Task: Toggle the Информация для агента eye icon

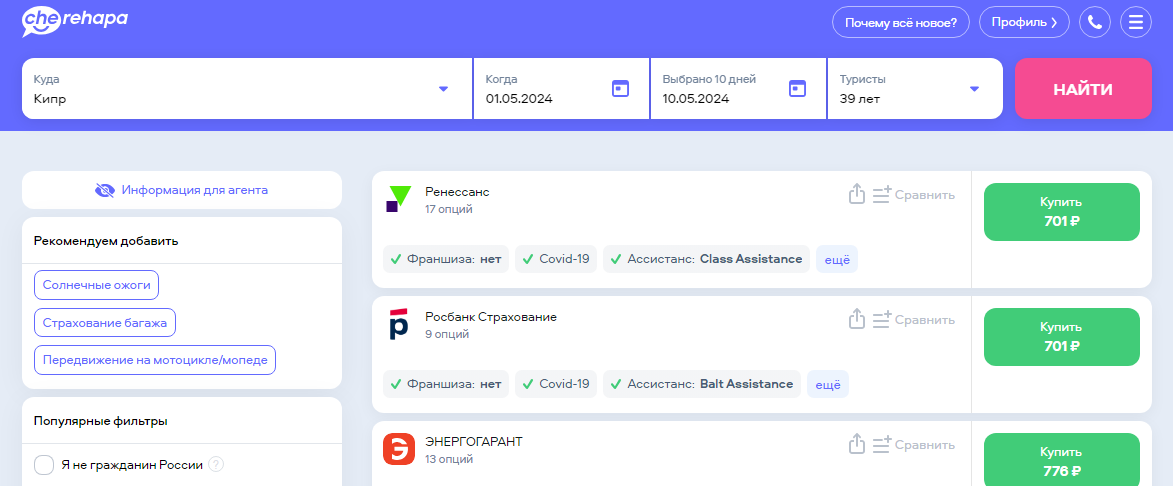Action: click(x=105, y=190)
